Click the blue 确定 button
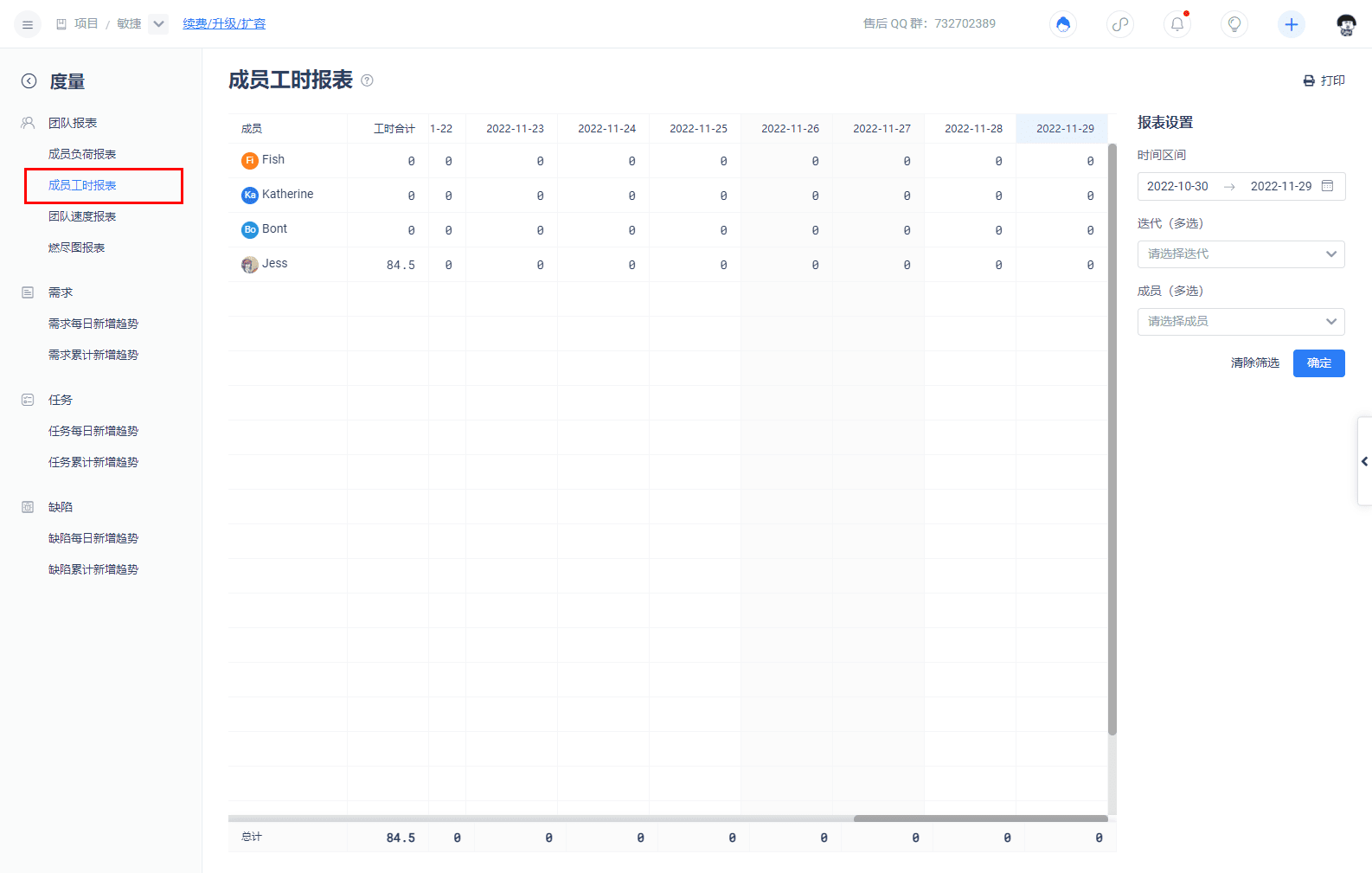Screen dimensions: 1372x873 [x=1319, y=363]
